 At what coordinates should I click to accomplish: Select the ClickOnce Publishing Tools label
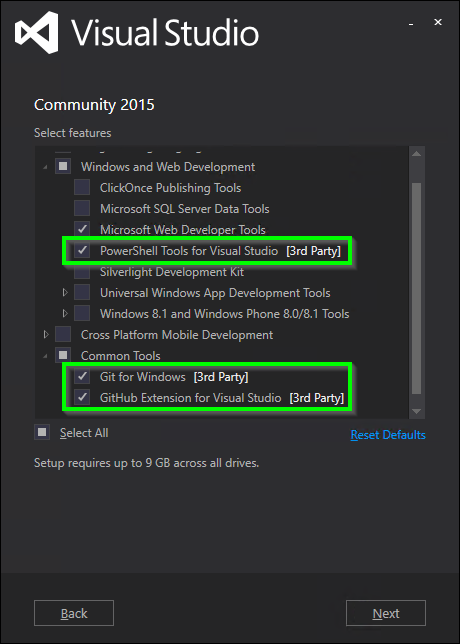(x=170, y=188)
